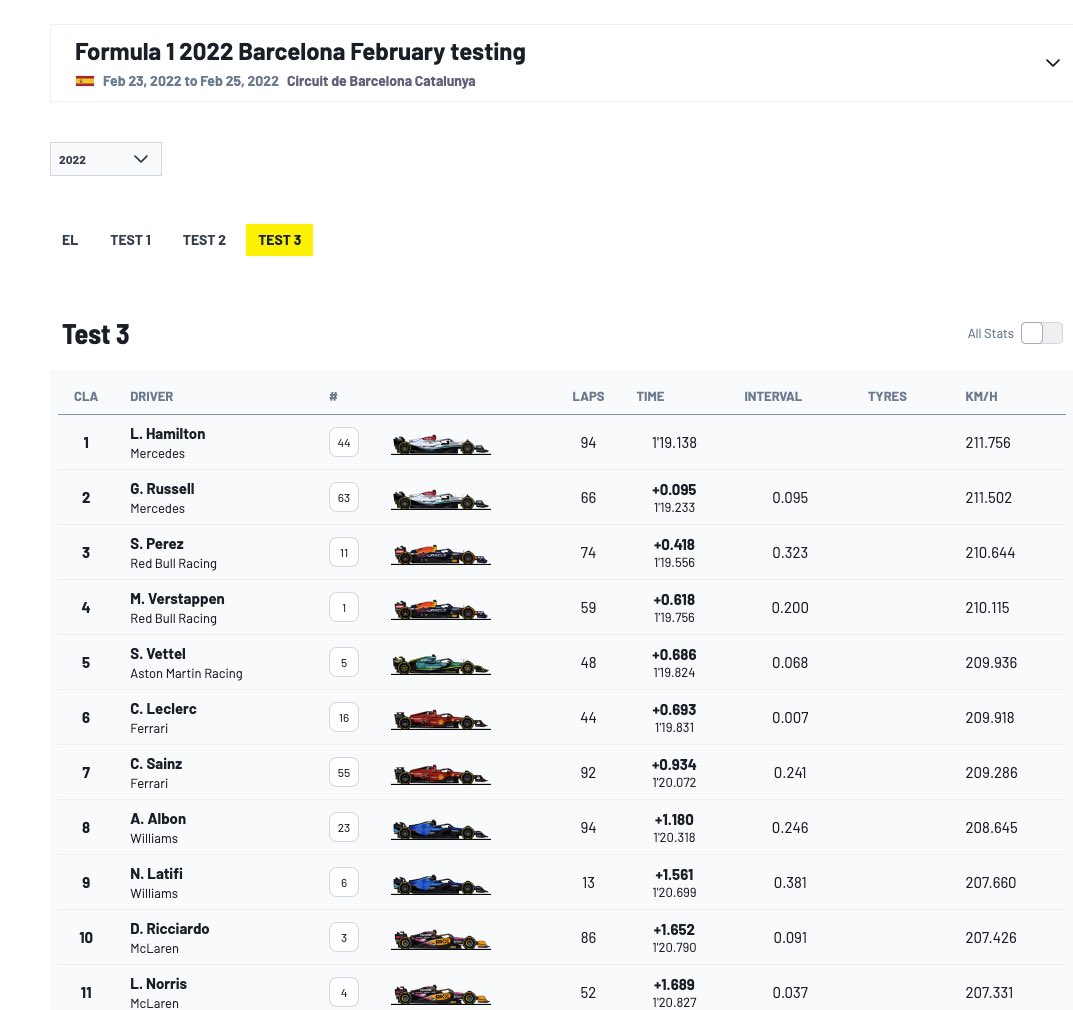This screenshot has width=1073, height=1010.
Task: Switch to the EL tab
Action: coord(70,240)
